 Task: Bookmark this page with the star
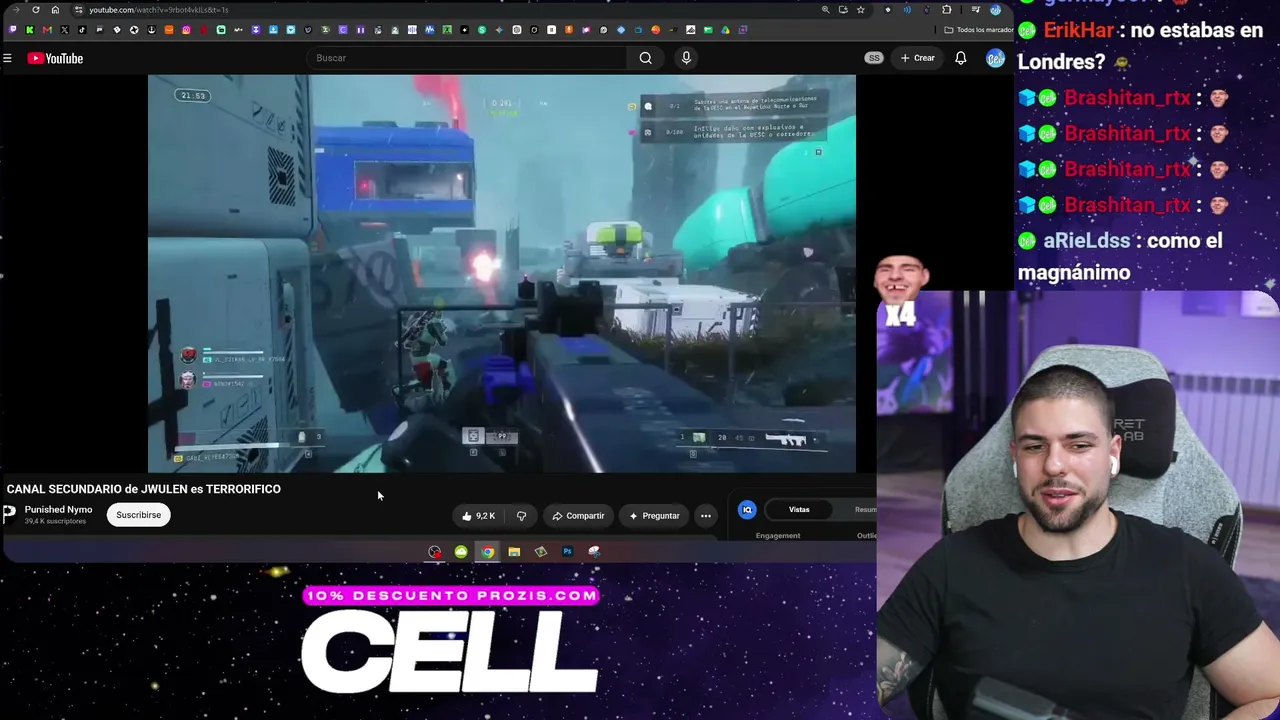(860, 10)
